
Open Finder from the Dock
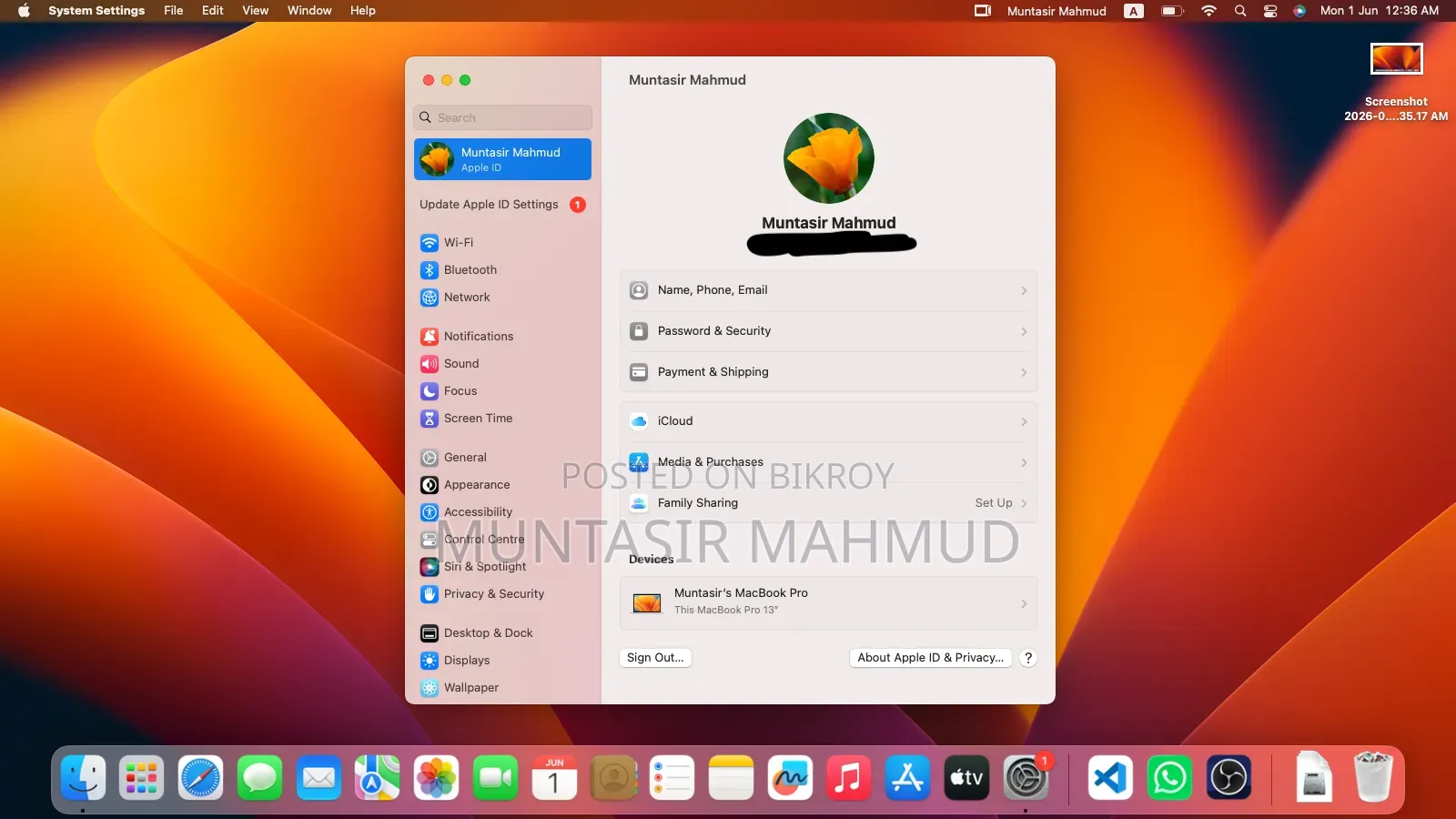84,778
